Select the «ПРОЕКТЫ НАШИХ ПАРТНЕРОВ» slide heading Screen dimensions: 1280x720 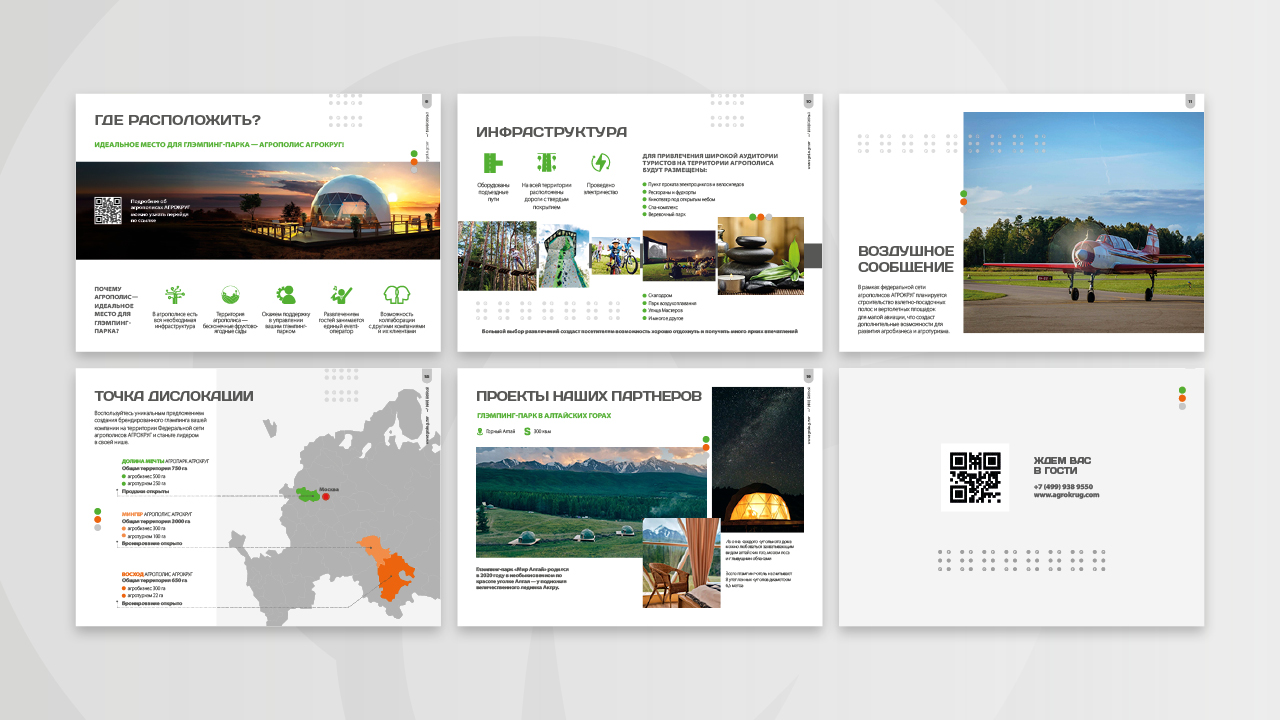point(589,396)
